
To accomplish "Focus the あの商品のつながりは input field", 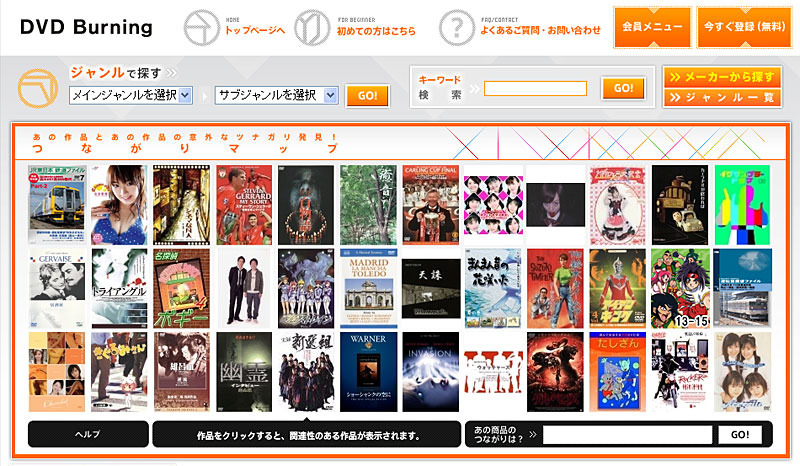I will 627,435.
